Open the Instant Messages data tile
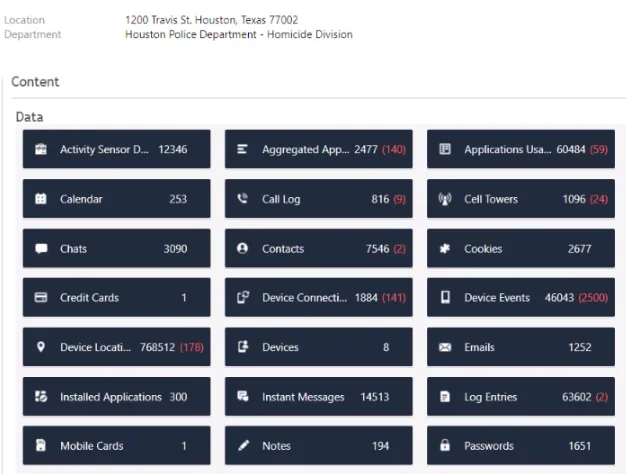 tap(318, 397)
